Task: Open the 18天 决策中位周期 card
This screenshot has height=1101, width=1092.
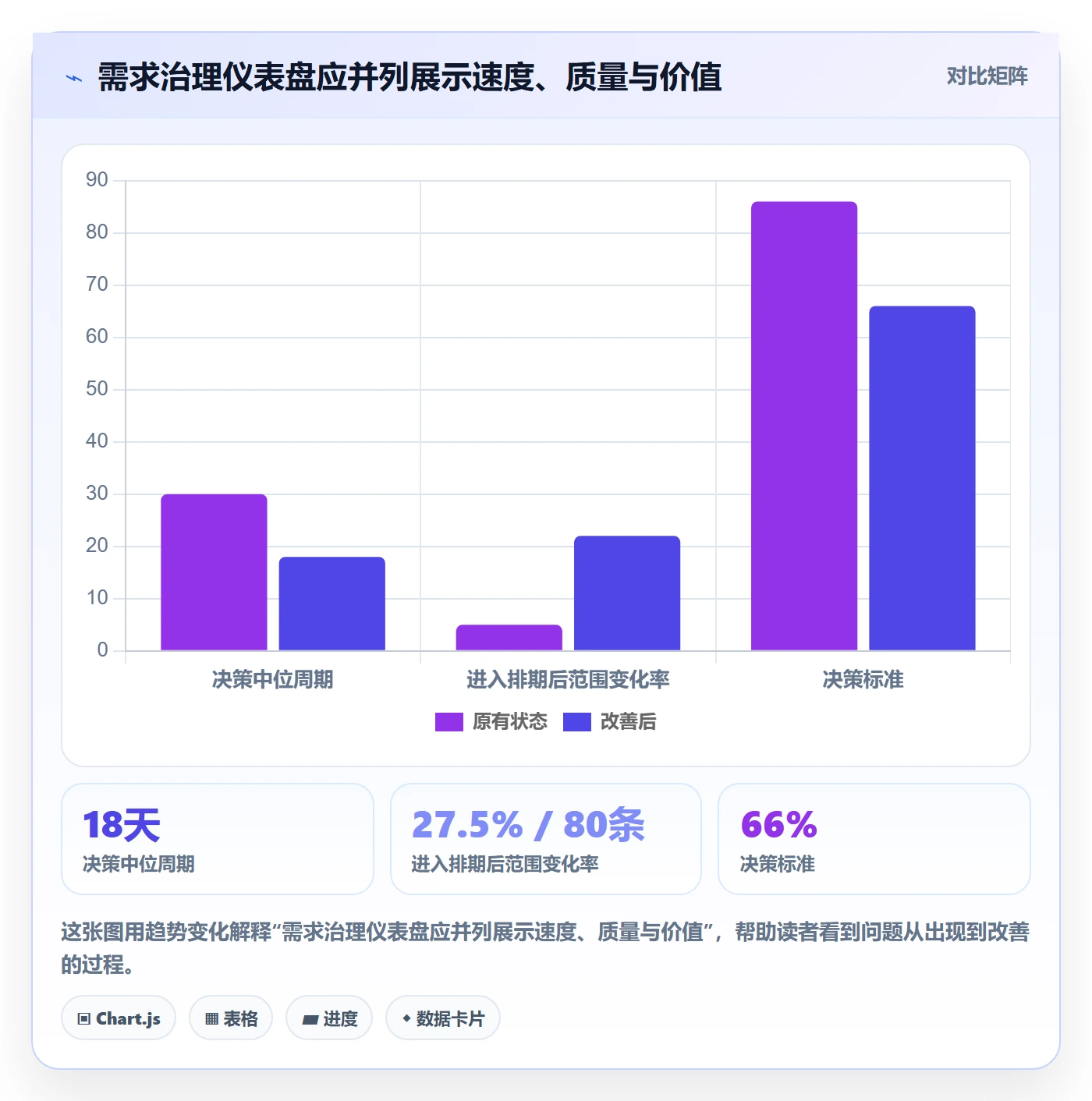Action: 218,839
